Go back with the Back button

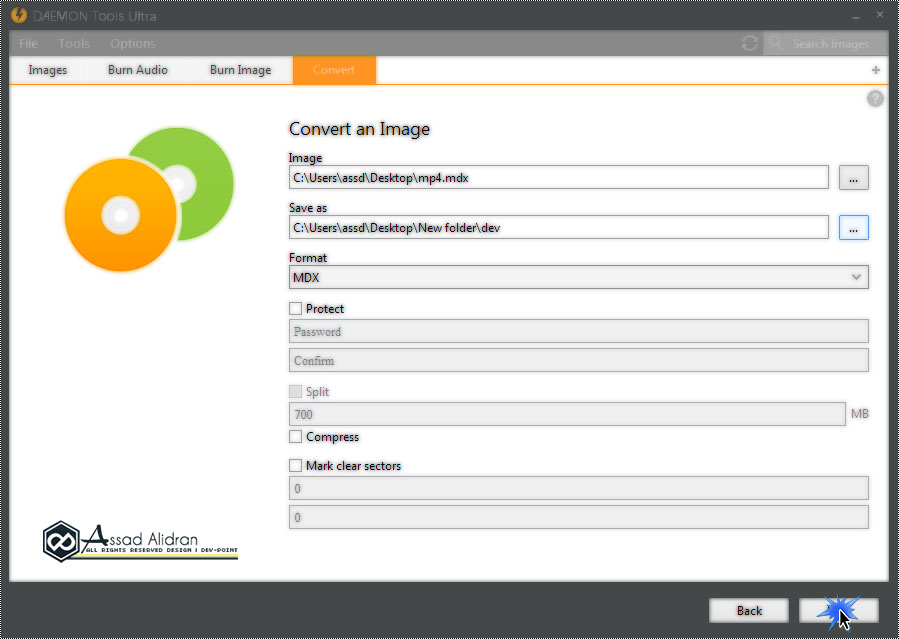click(x=749, y=611)
